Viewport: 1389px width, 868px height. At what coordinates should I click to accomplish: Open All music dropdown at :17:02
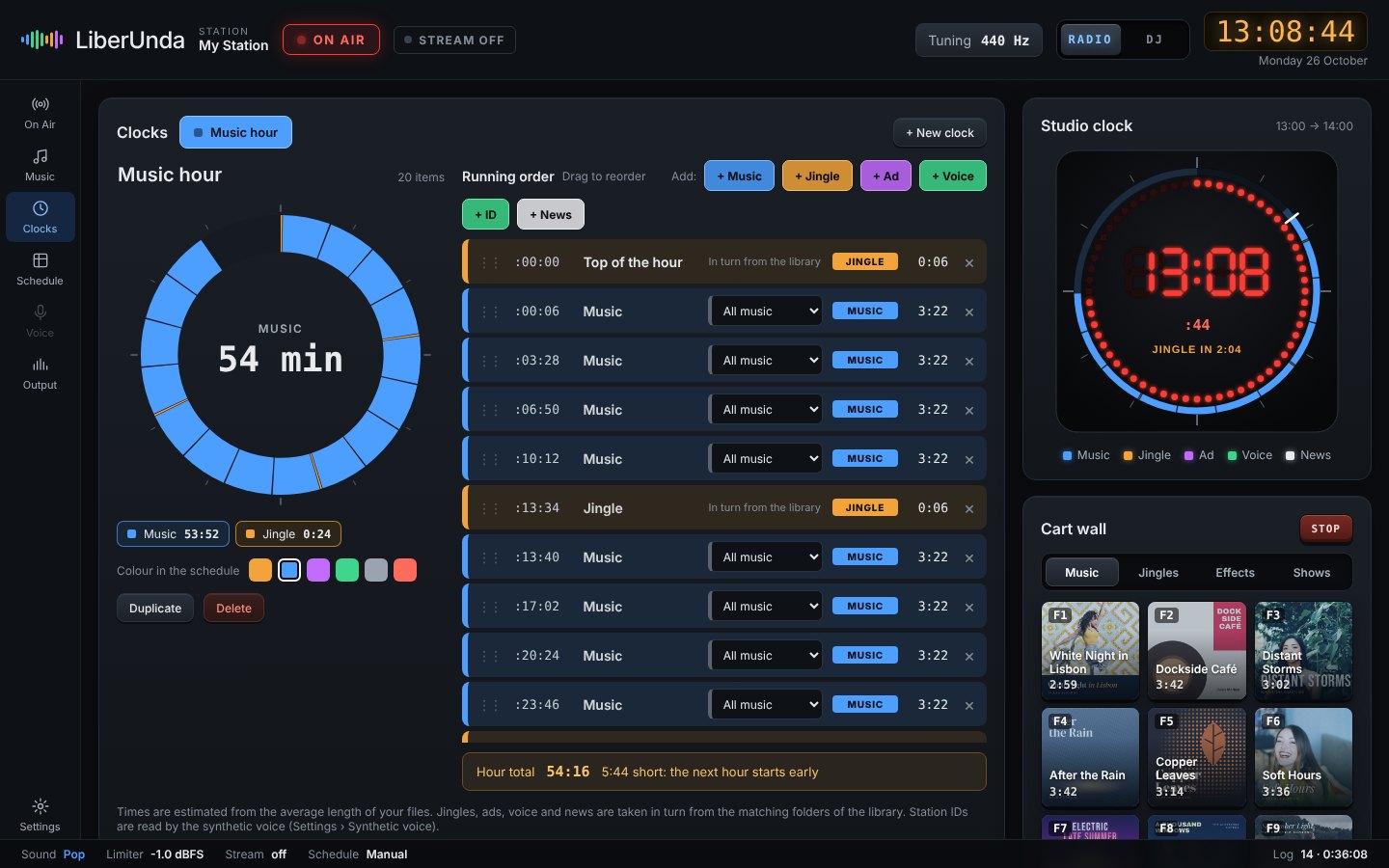[767, 606]
